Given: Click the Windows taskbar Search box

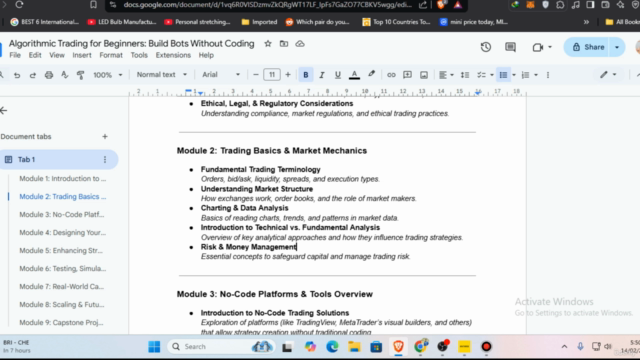Looking at the screenshot, I should pyautogui.click(x=222, y=347).
